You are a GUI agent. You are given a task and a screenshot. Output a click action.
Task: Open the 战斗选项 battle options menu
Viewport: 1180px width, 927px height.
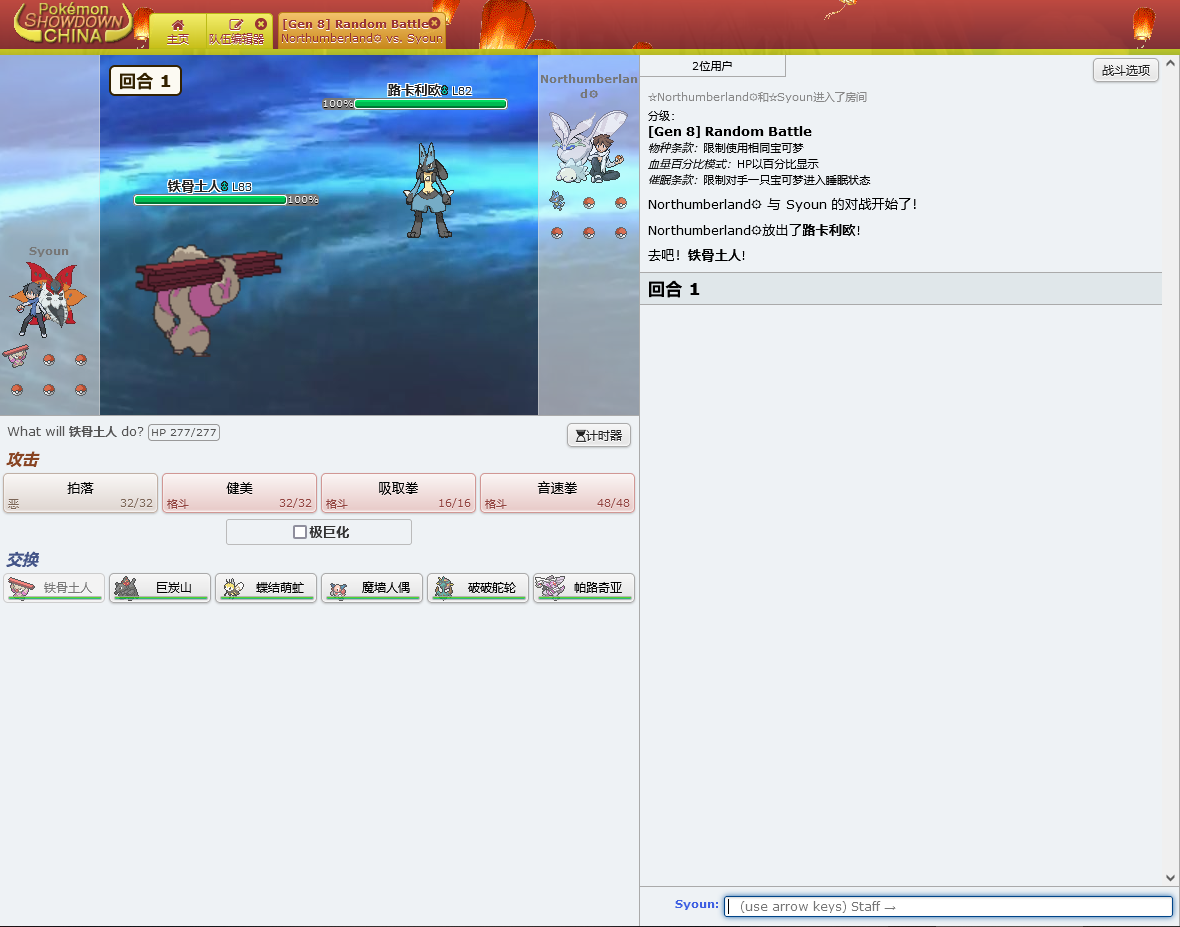tap(1125, 70)
